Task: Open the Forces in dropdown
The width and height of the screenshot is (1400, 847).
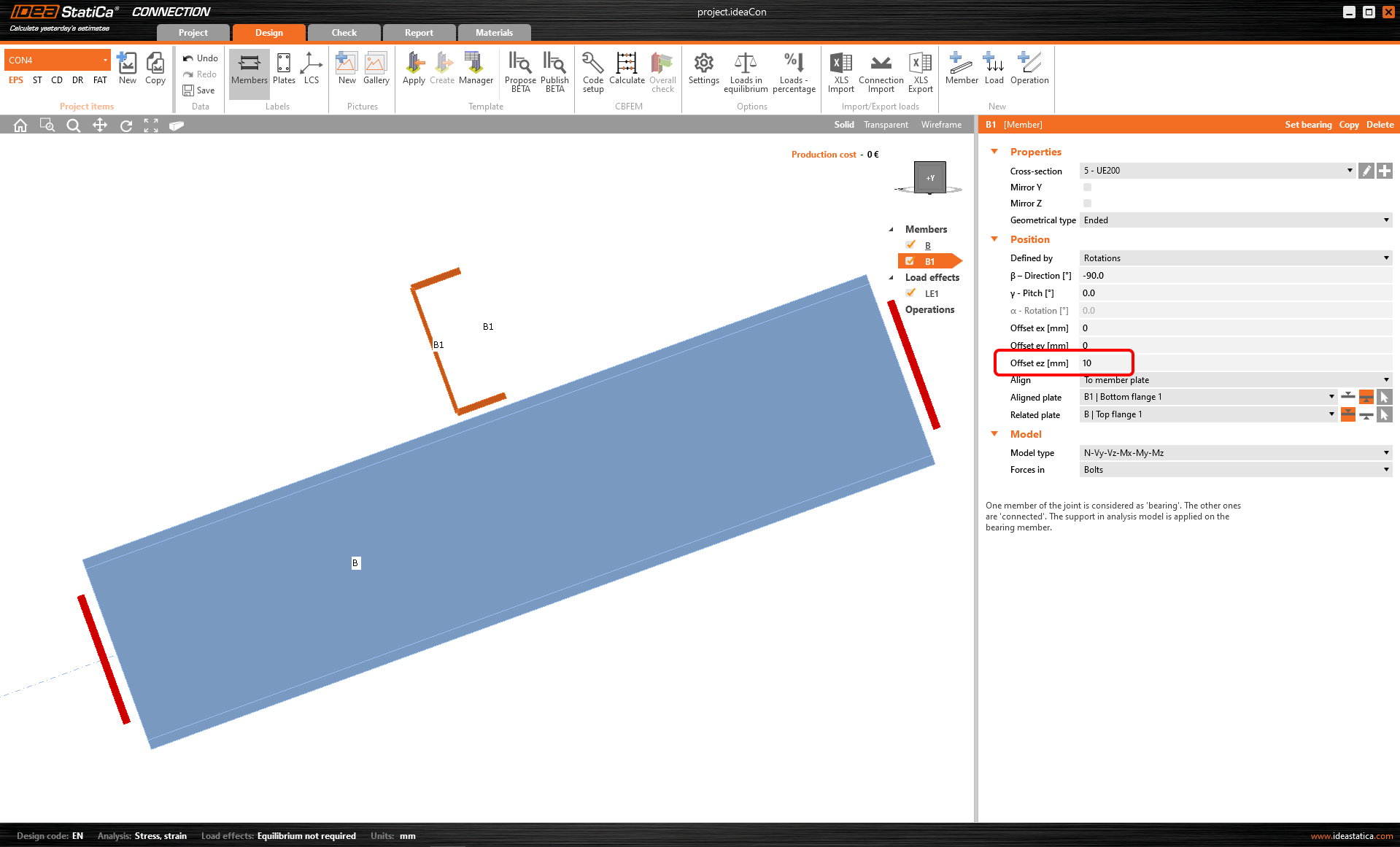Action: pos(1236,470)
